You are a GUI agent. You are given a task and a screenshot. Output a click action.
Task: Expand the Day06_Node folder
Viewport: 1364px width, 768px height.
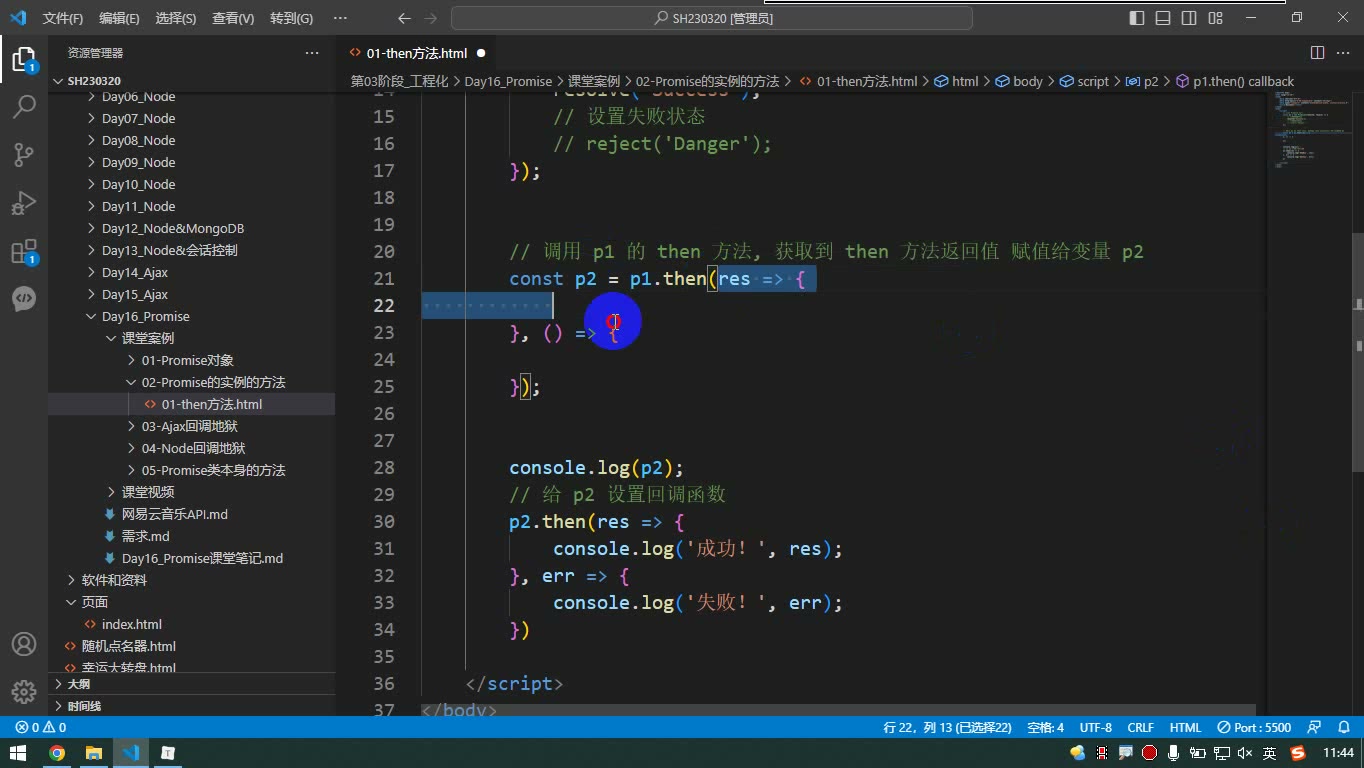(138, 97)
